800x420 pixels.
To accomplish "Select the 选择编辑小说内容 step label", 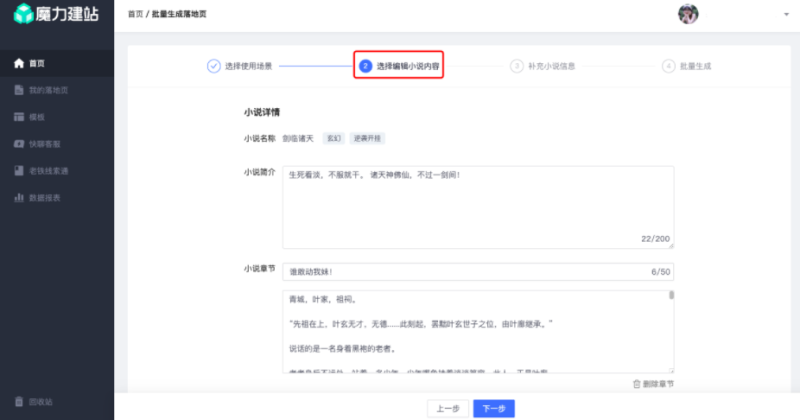I will click(x=408, y=66).
